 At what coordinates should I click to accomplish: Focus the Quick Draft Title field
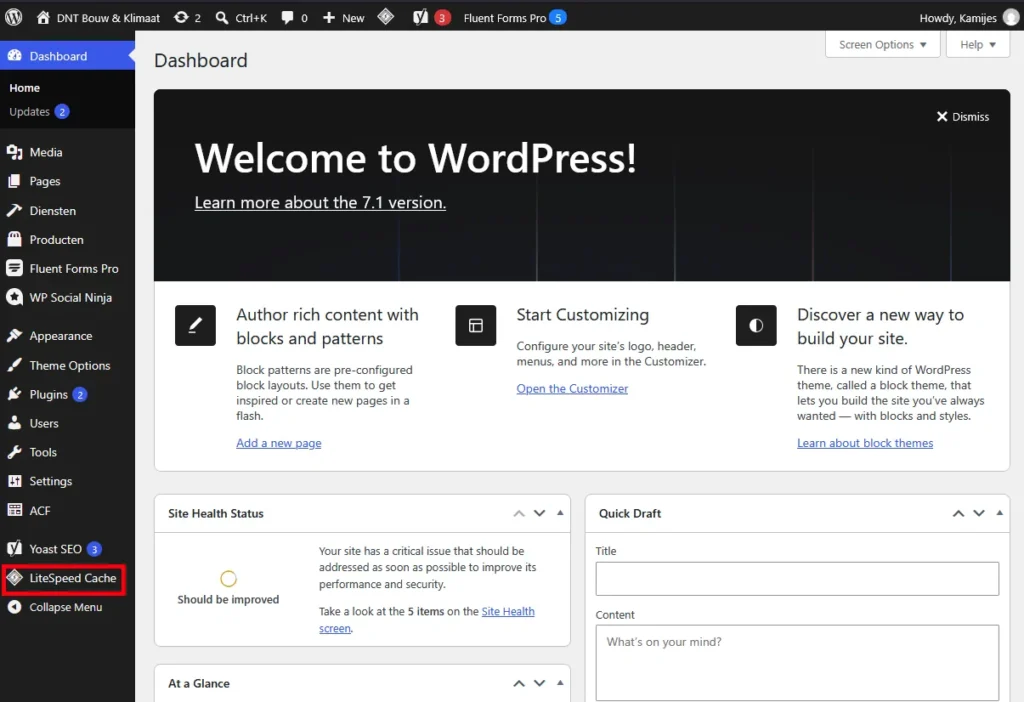coord(797,579)
